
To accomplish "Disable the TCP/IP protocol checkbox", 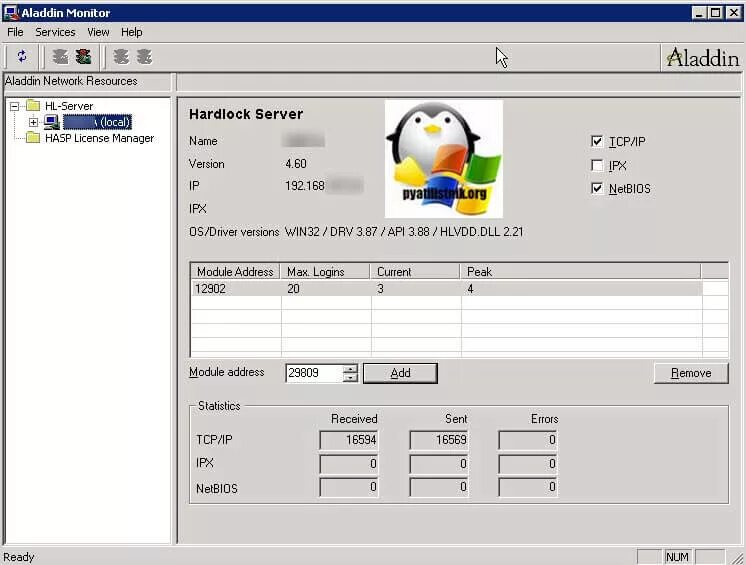I will tap(597, 141).
